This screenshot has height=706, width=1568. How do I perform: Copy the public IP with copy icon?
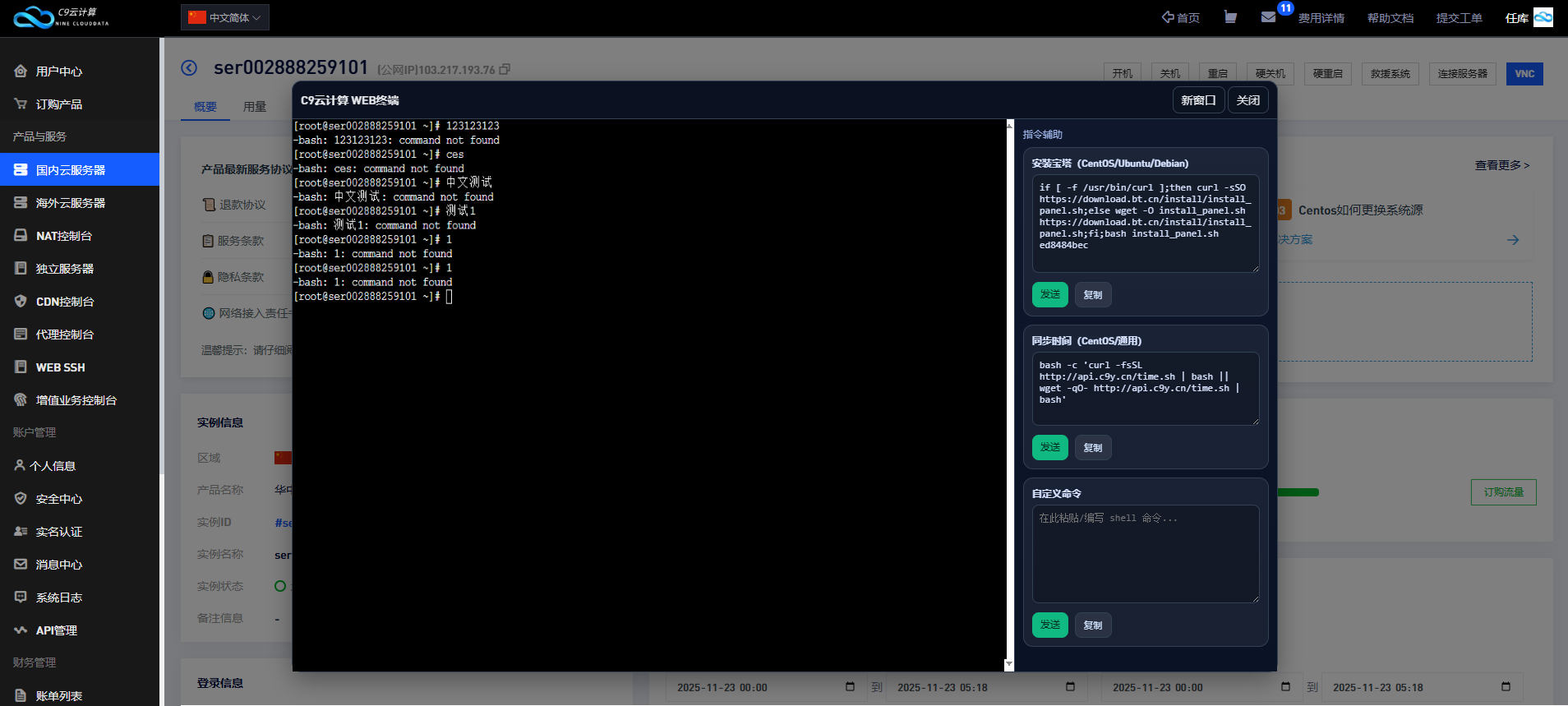click(x=505, y=70)
